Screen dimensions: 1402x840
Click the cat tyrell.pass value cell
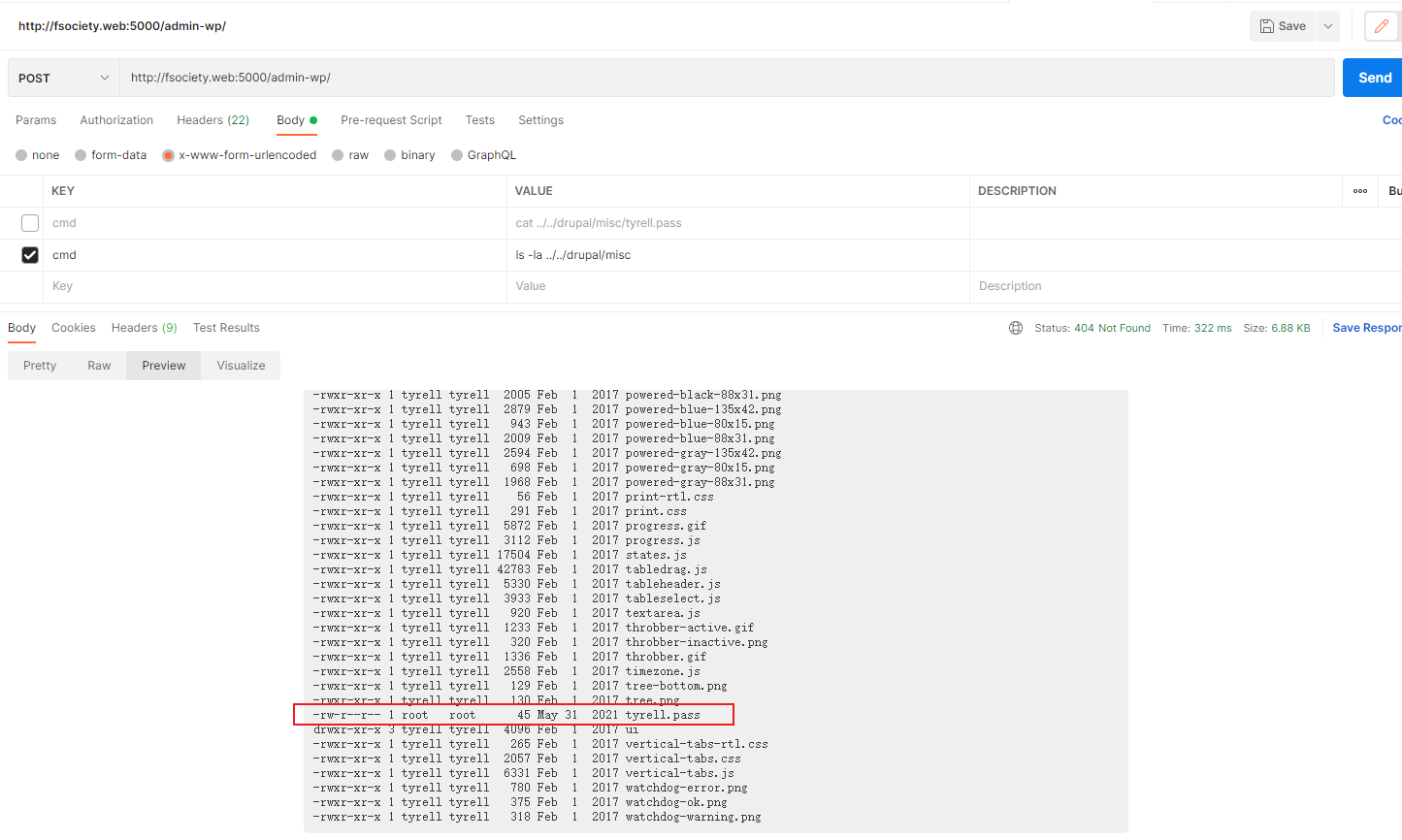[x=738, y=223]
